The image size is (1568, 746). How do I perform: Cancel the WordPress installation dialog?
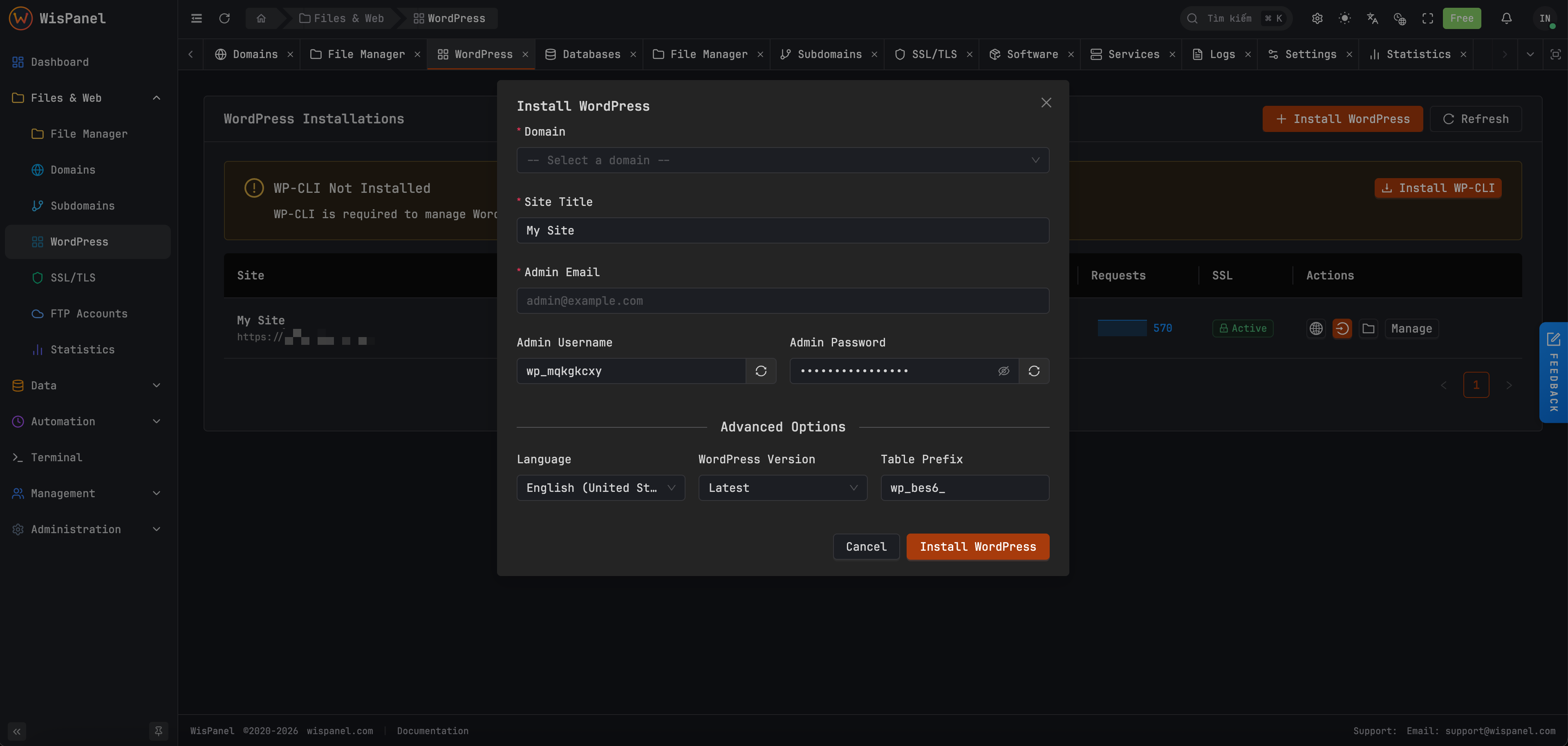[866, 546]
